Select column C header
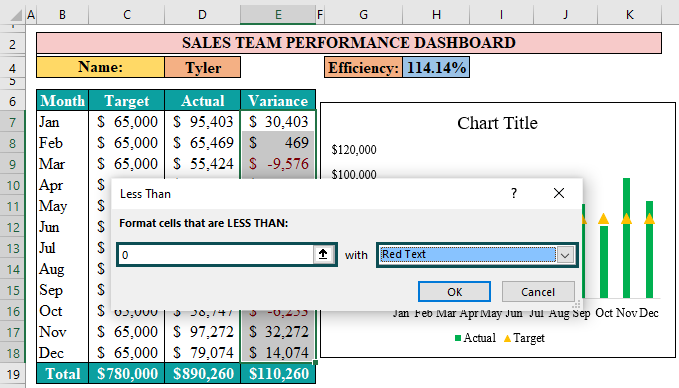Screen dimensions: 679x388 [126, 15]
